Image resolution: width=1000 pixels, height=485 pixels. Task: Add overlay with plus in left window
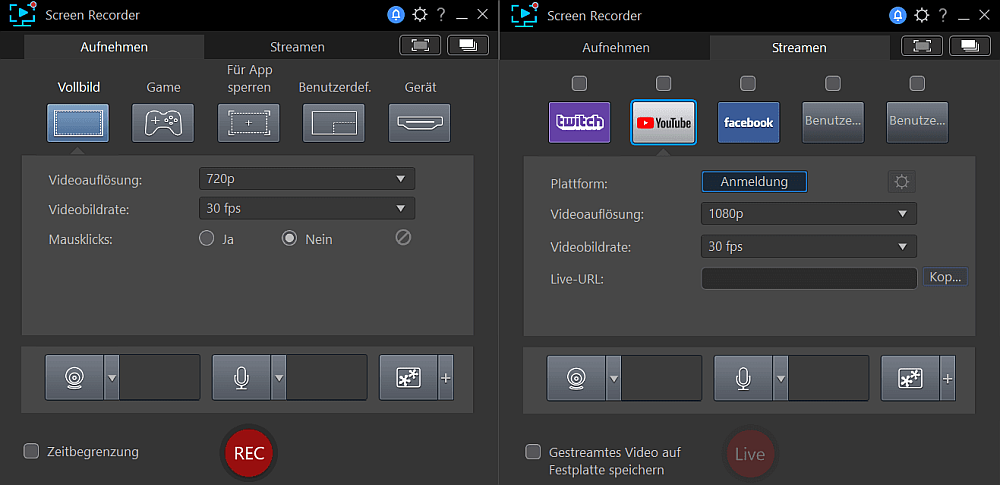(446, 378)
